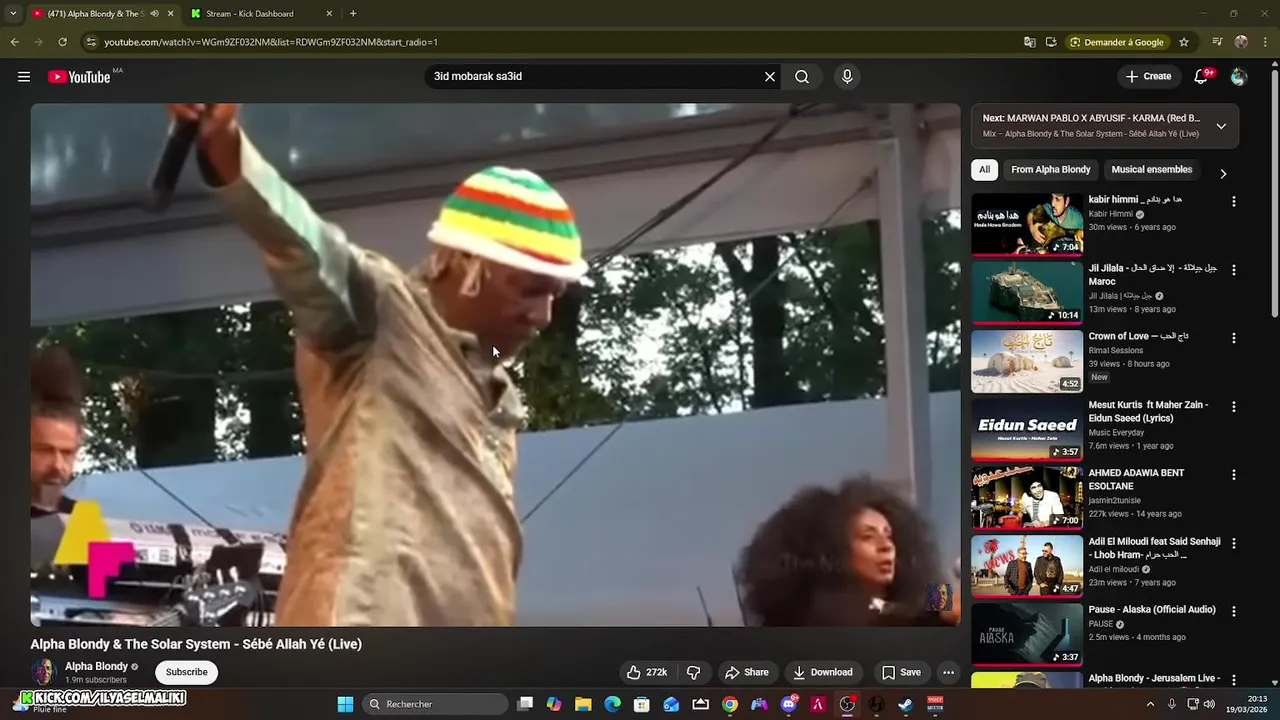
Task: Go back in browser history
Action: coord(14,42)
